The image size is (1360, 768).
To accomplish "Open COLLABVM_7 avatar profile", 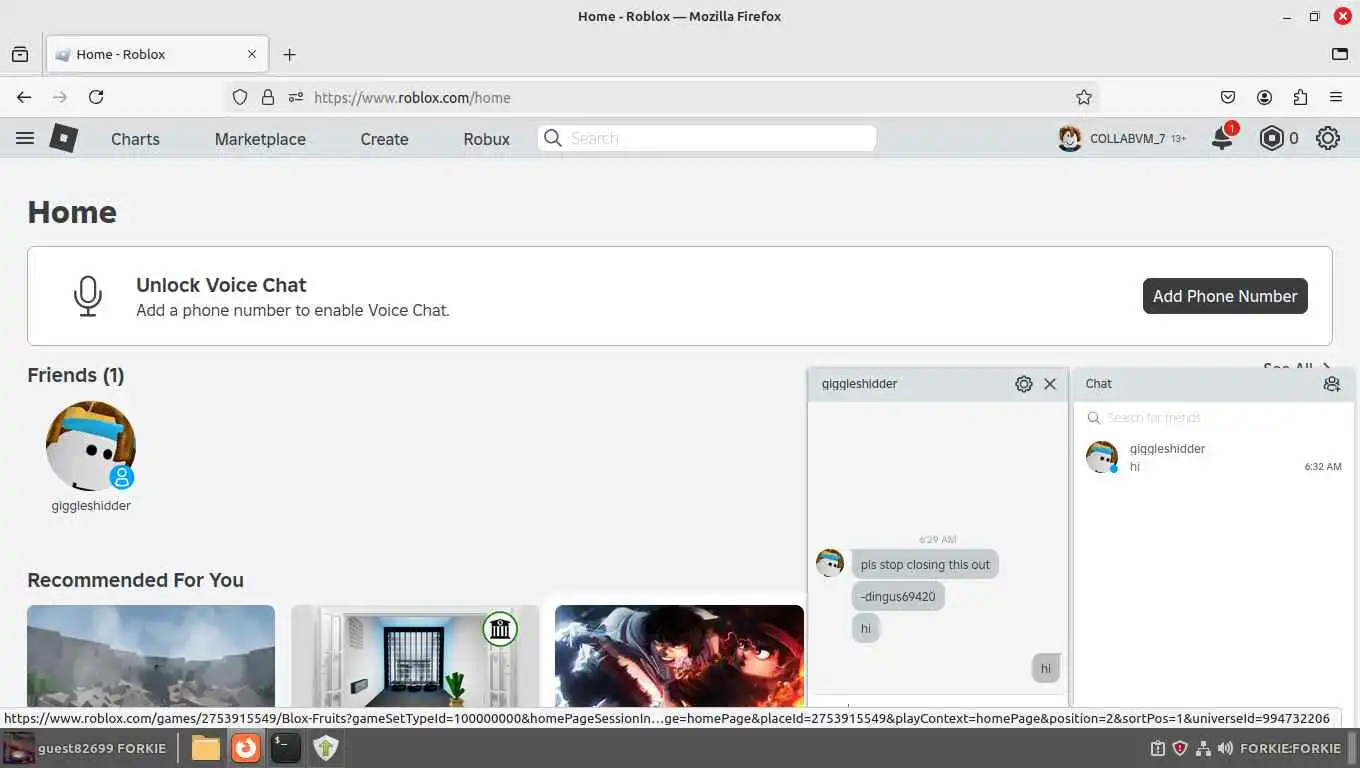I will click(1070, 138).
